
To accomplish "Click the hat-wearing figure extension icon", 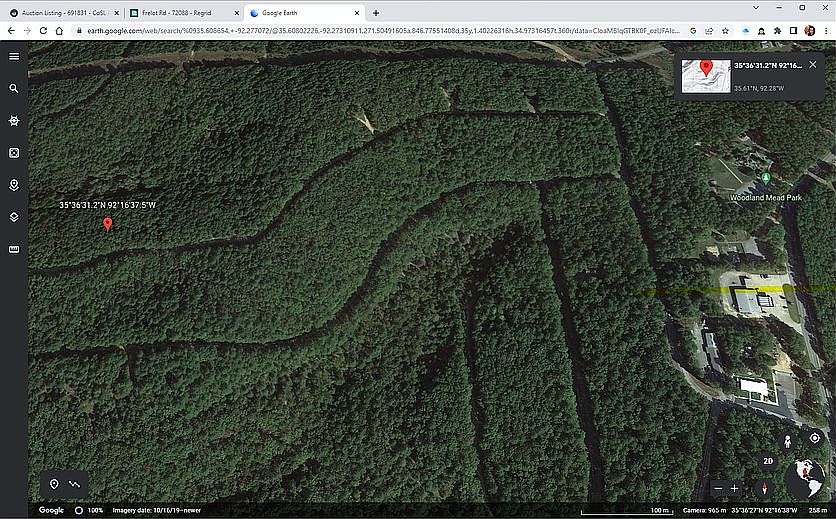I will (761, 31).
